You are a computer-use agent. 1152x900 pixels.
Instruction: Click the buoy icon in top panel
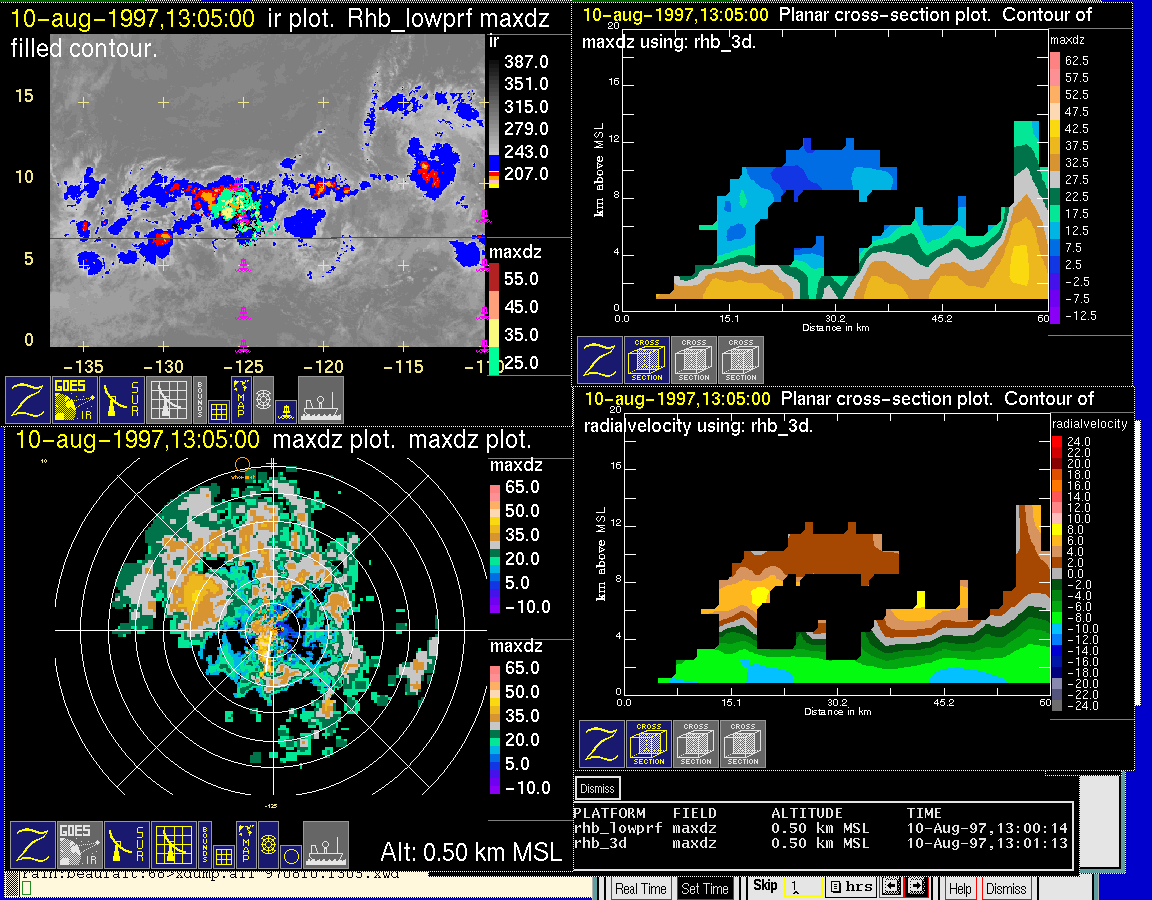[285, 410]
